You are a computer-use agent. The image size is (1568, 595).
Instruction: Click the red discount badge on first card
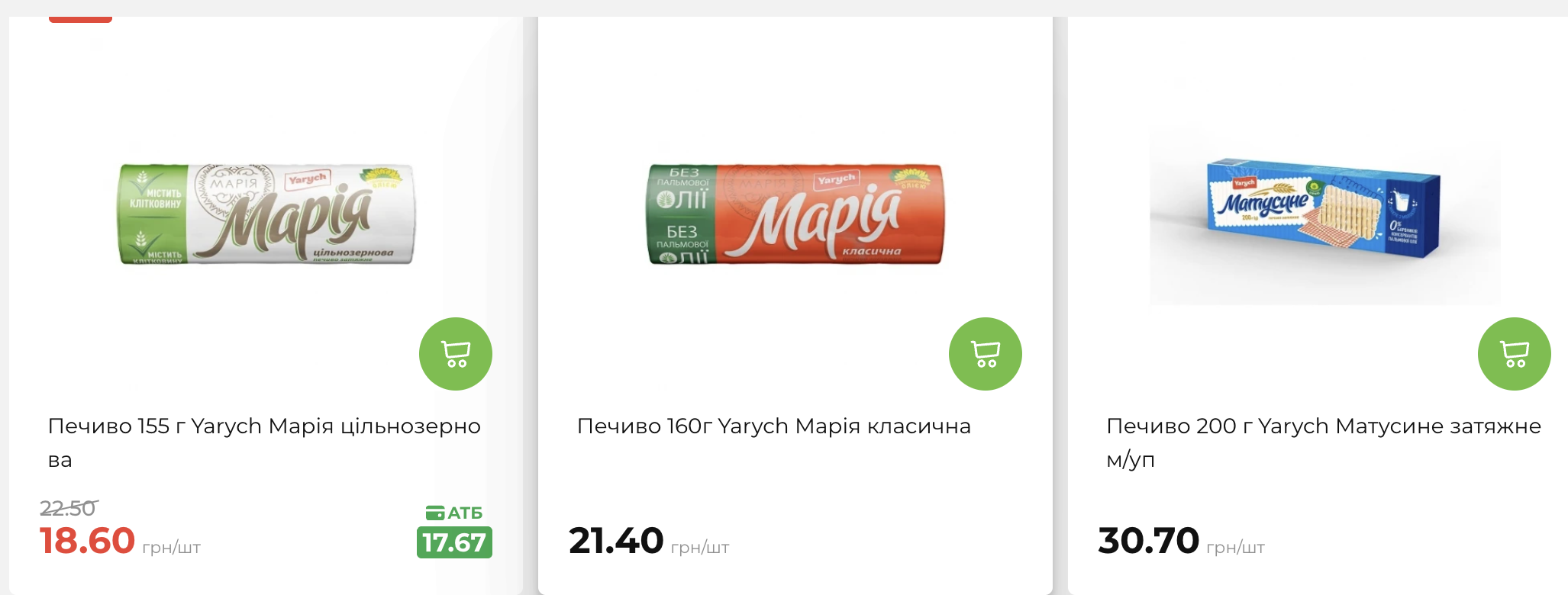coord(80,18)
